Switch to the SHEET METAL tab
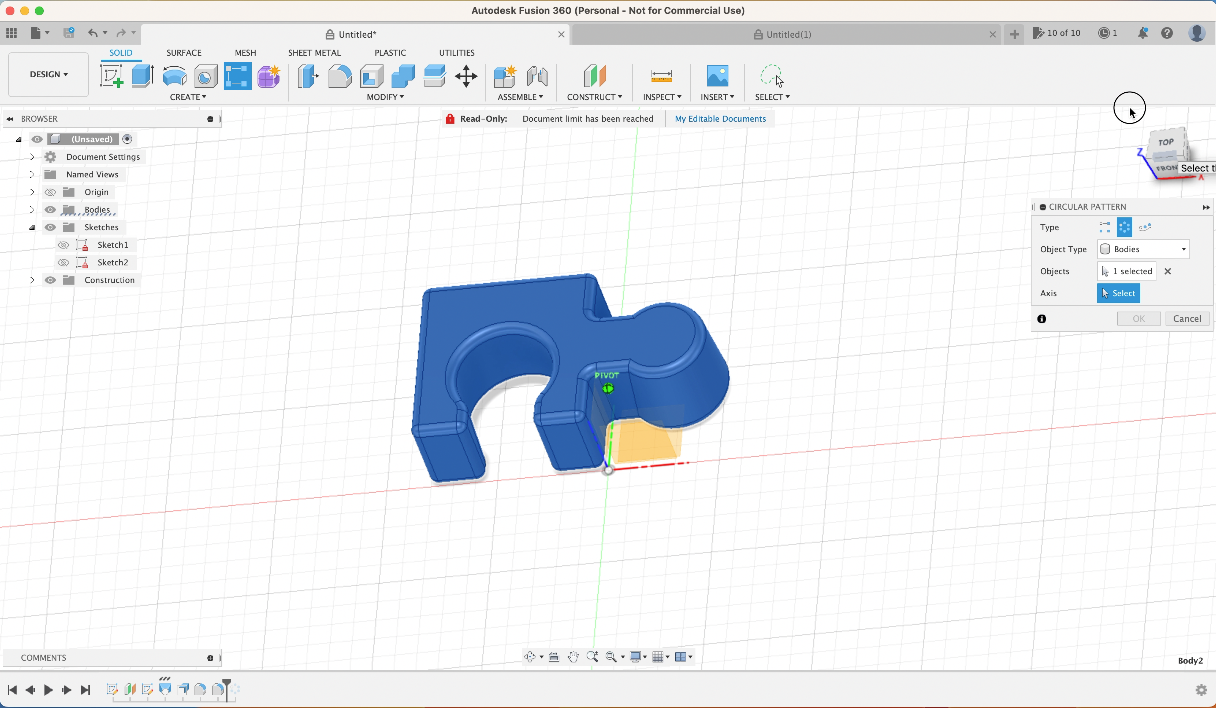The height and width of the screenshot is (708, 1216). tap(314, 53)
